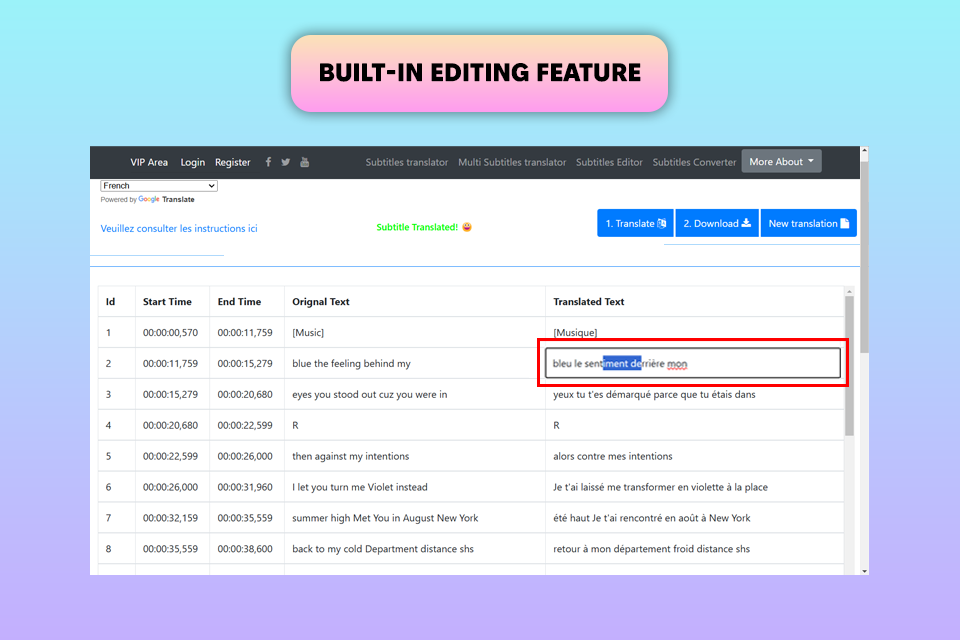960x640 pixels.
Task: Open the Subtitles Converter page
Action: pyautogui.click(x=694, y=162)
